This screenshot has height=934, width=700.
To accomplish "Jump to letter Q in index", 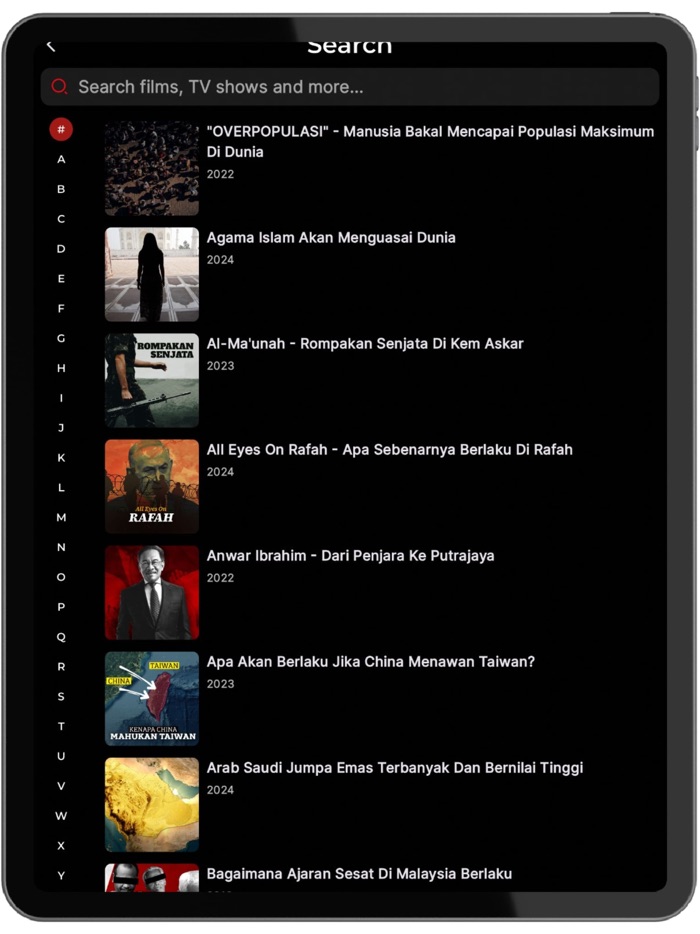I will (x=61, y=637).
